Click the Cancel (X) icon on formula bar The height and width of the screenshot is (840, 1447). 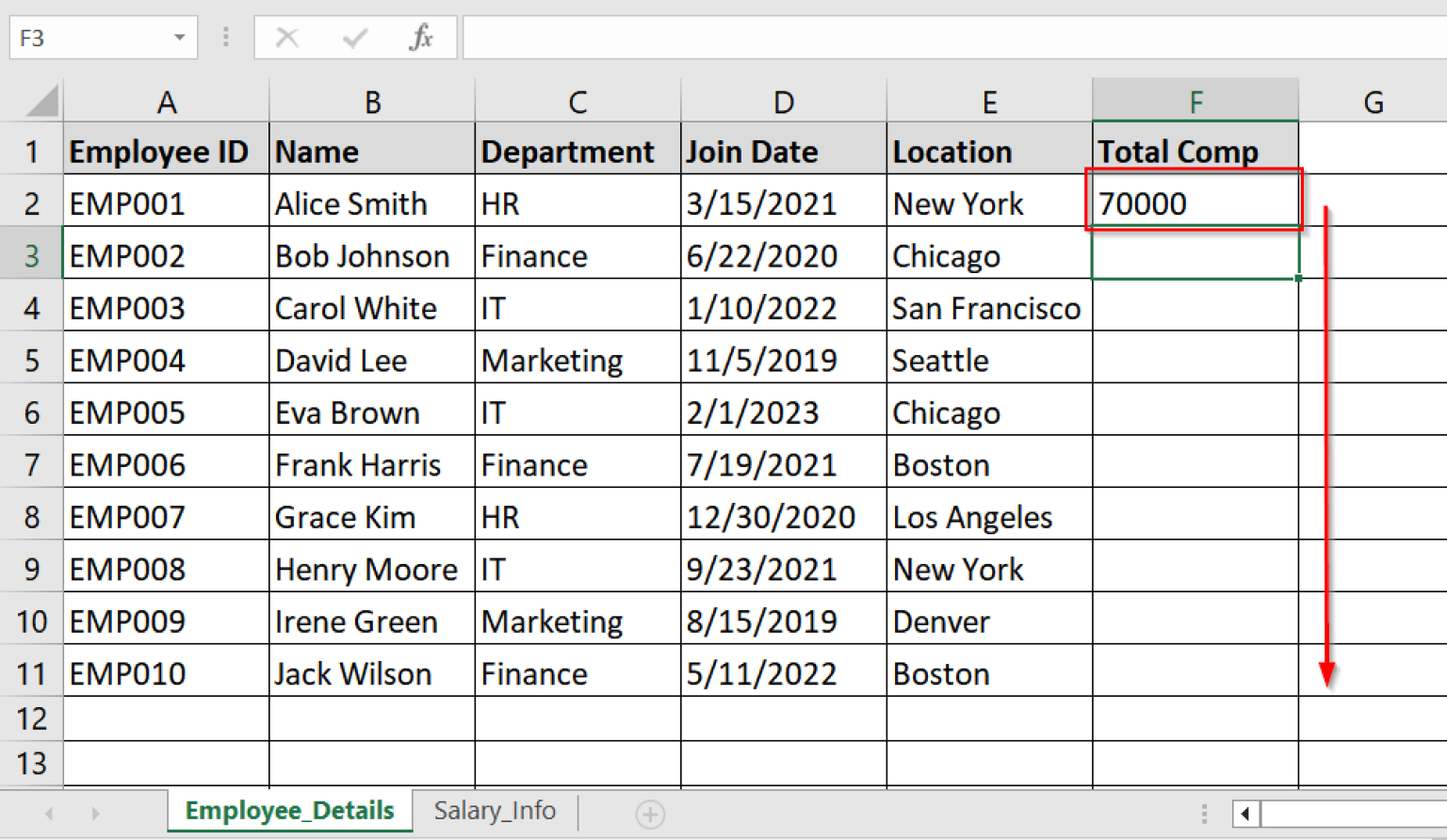(287, 38)
